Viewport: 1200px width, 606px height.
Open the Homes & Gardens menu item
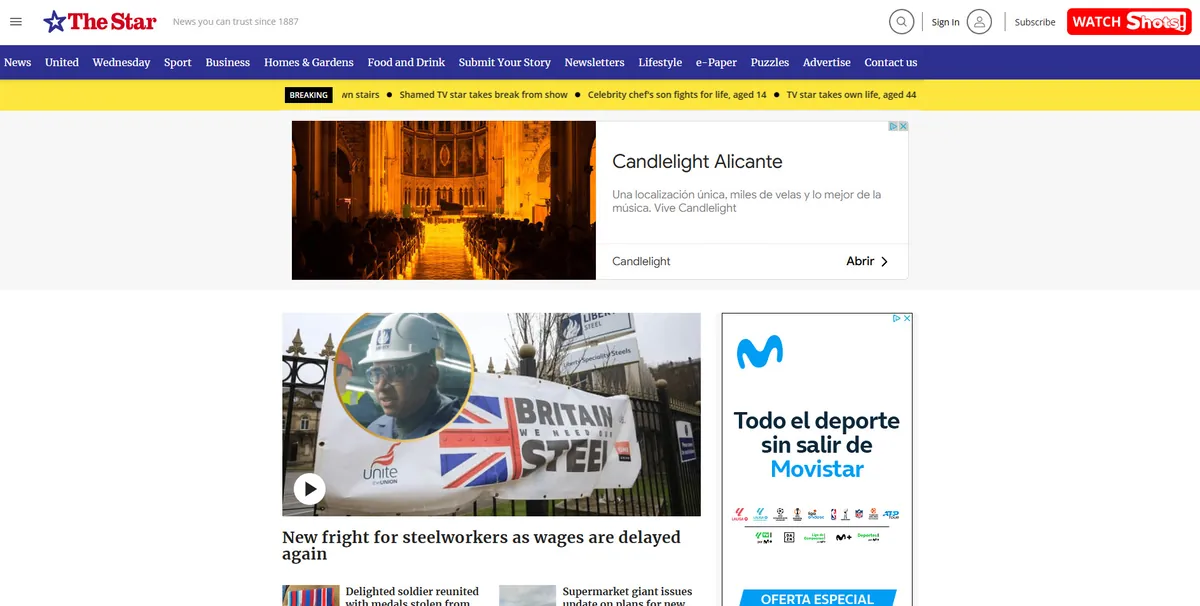(309, 62)
